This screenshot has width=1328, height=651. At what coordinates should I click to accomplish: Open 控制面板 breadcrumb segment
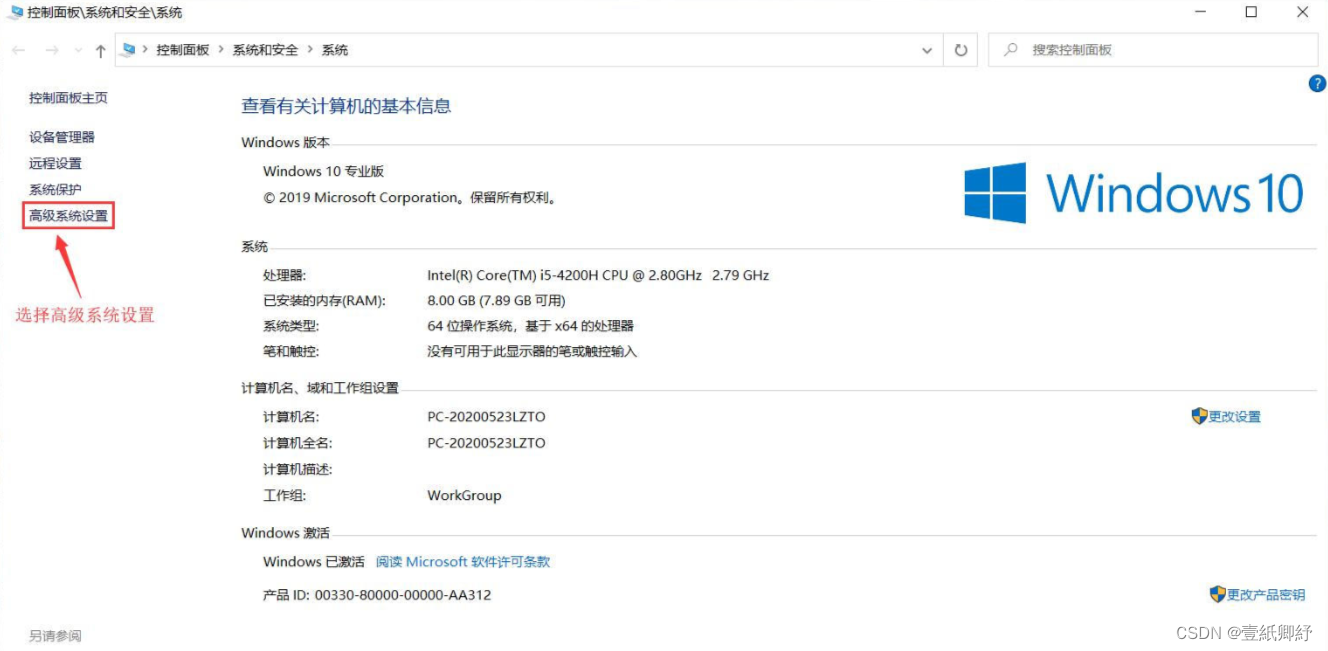coord(183,50)
